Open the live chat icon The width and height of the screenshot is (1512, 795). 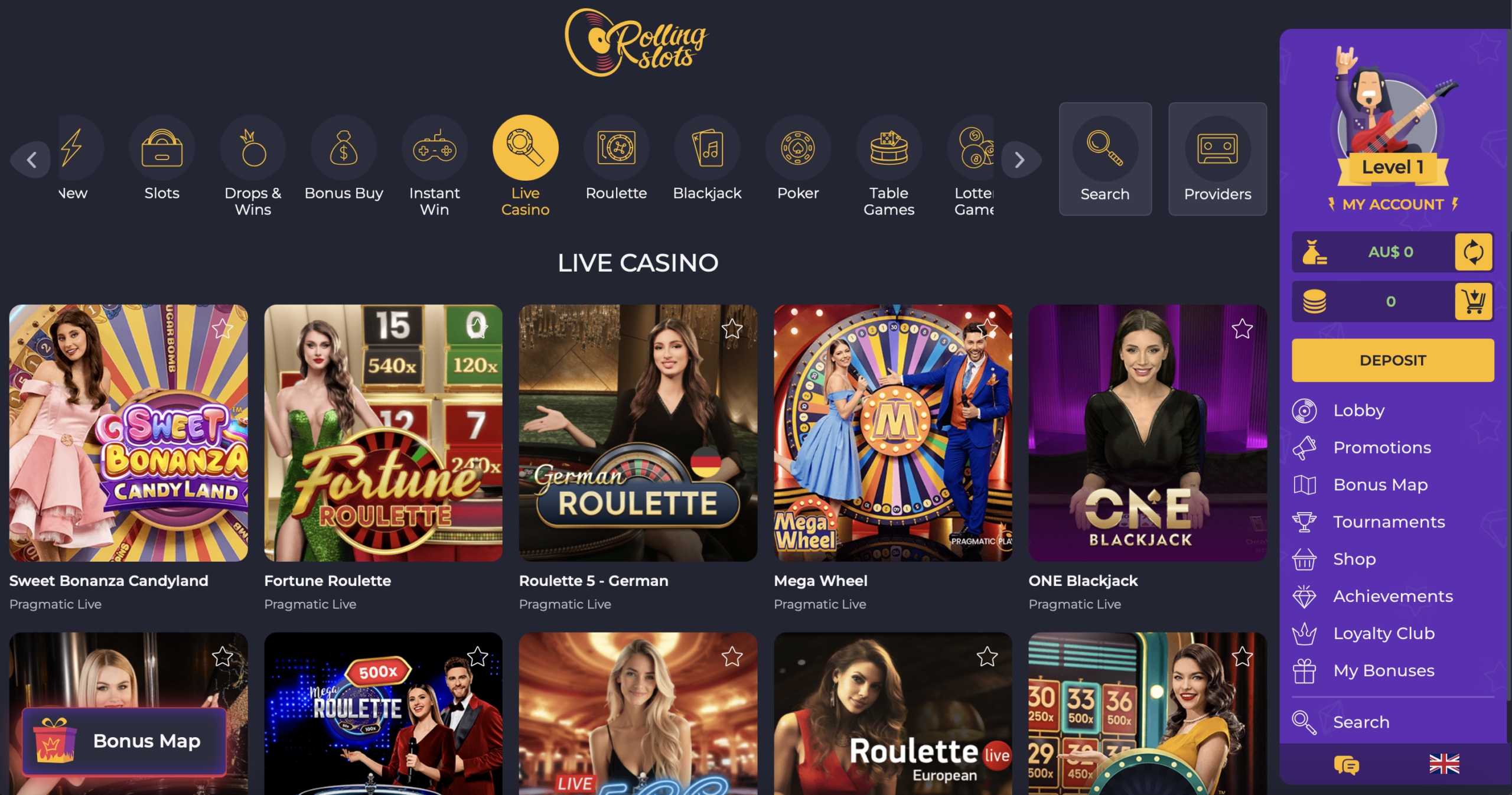[1346, 764]
